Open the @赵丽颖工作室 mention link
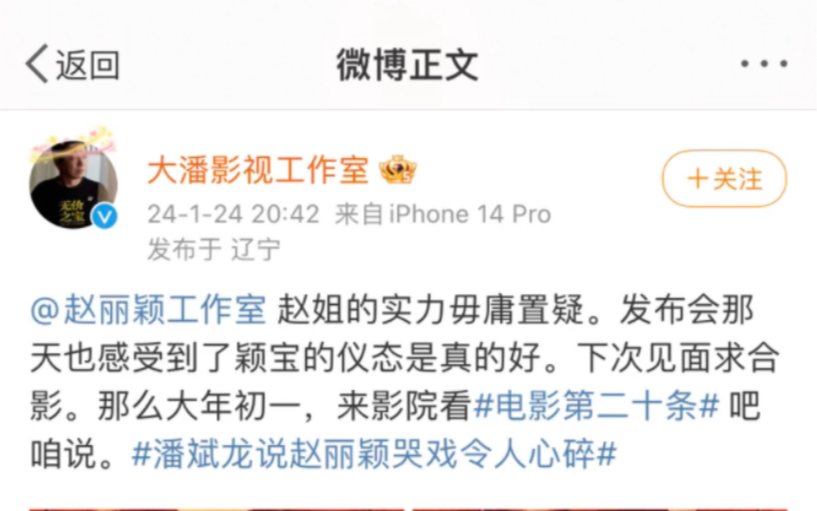The image size is (817, 511). 148,309
